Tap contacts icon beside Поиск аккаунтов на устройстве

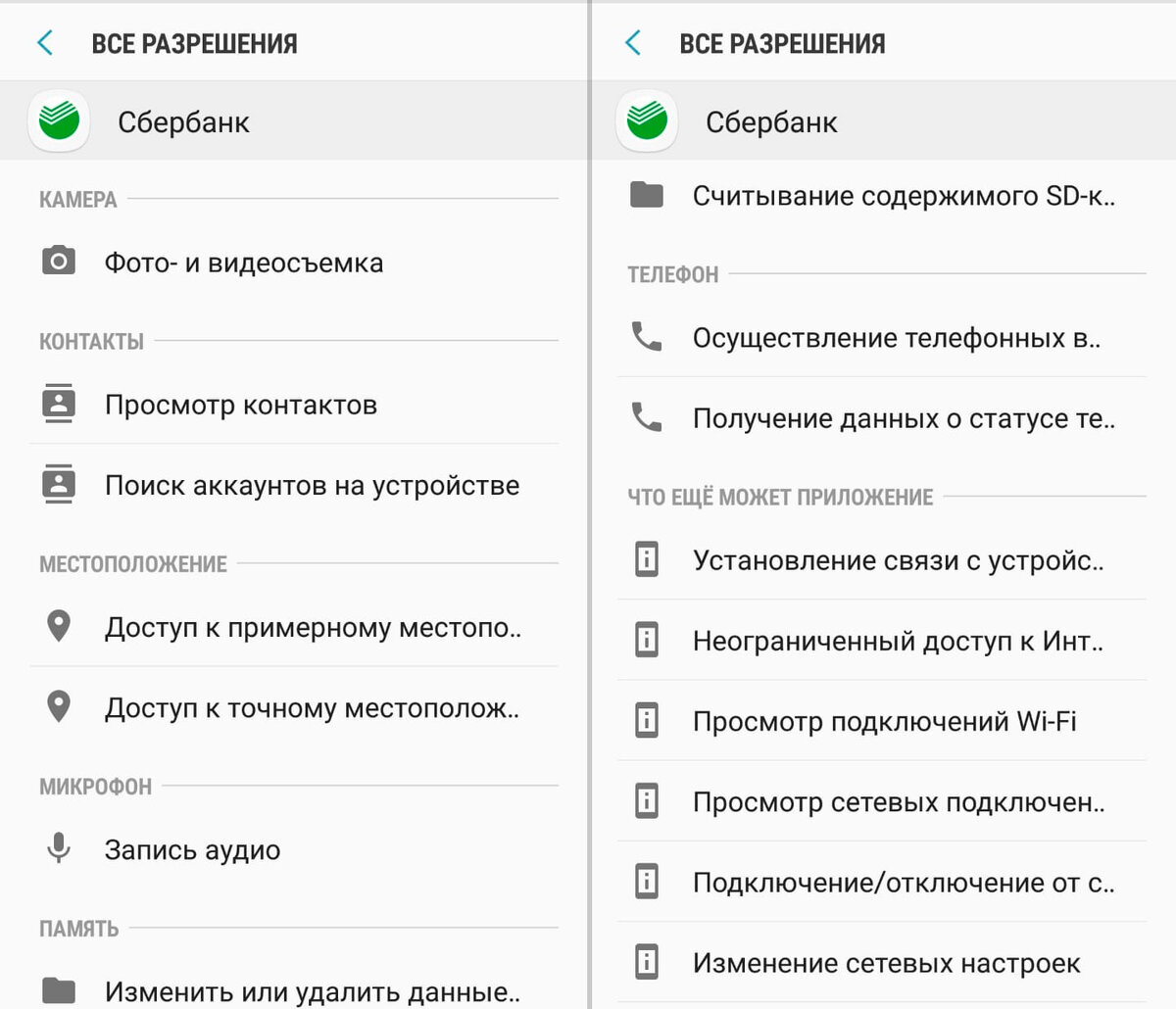coord(59,484)
